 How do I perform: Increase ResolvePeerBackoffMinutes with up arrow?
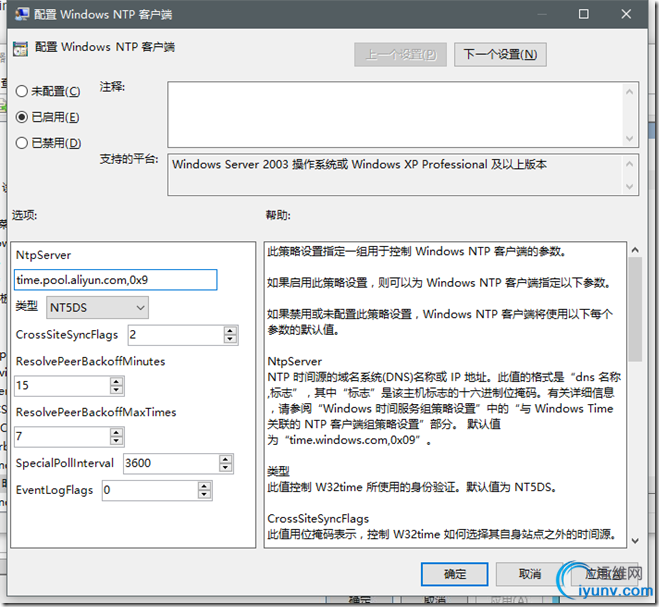click(116, 381)
